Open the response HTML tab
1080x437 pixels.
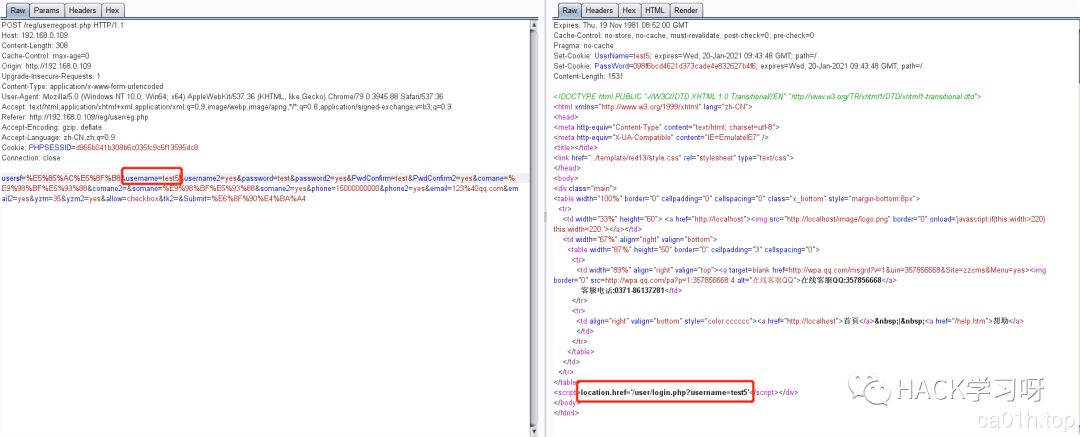pos(654,10)
